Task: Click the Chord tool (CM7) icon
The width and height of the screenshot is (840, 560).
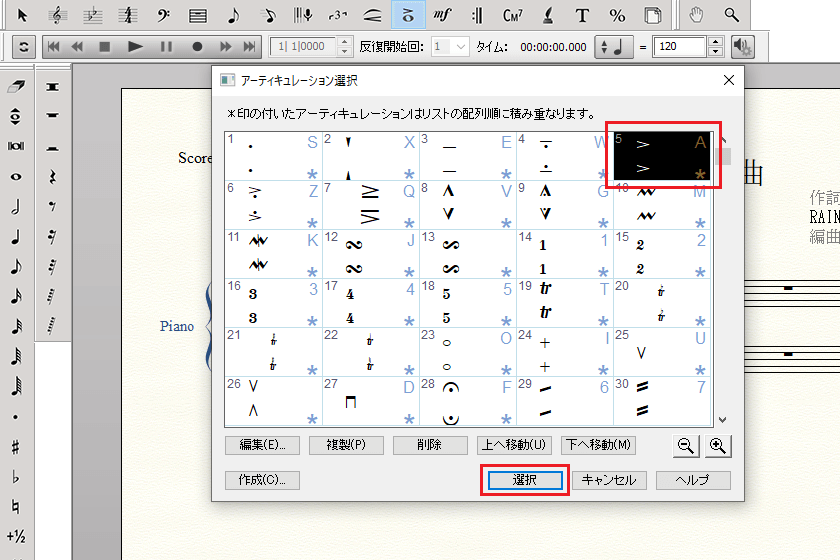Action: point(513,15)
